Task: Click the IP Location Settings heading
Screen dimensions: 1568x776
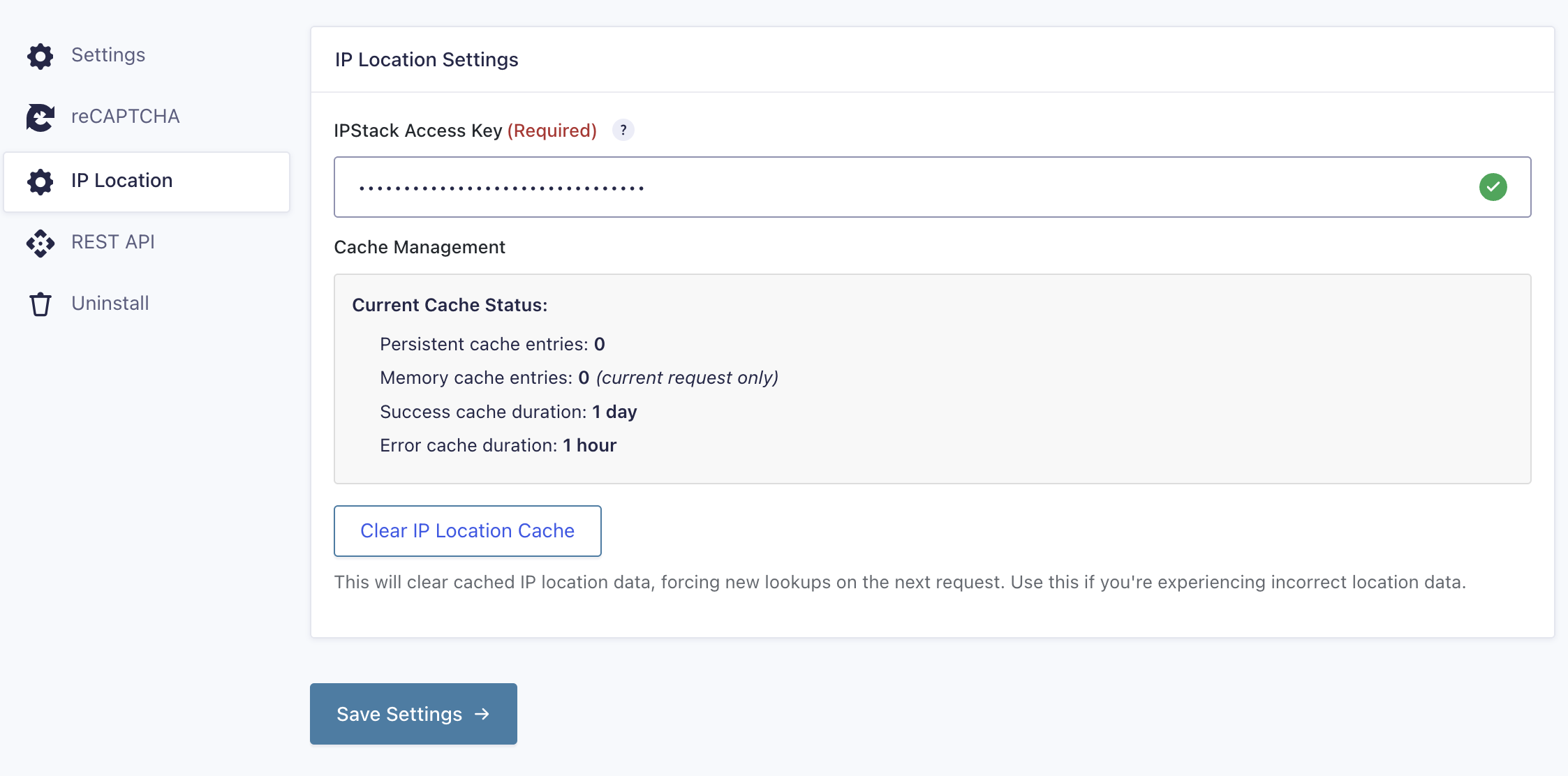Action: pyautogui.click(x=427, y=60)
